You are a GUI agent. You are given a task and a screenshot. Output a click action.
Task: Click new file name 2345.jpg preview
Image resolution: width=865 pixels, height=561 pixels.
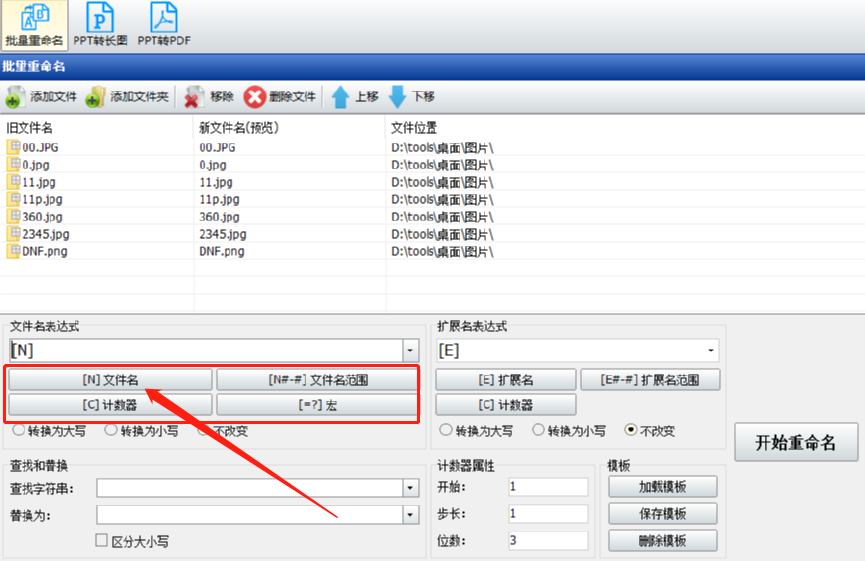(x=223, y=234)
